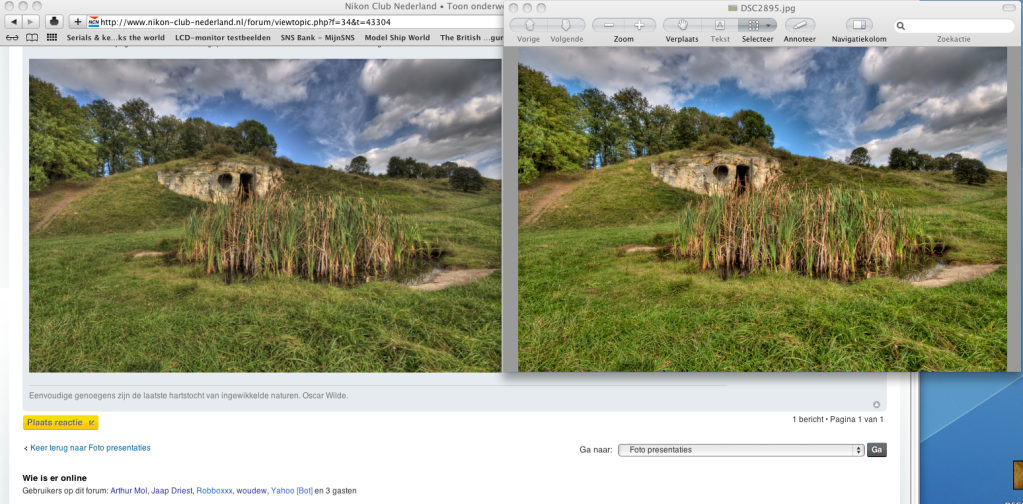The image size is (1023, 504).
Task: Open 'SNS Bank – MijnSNS' bookmark
Action: tap(318, 38)
